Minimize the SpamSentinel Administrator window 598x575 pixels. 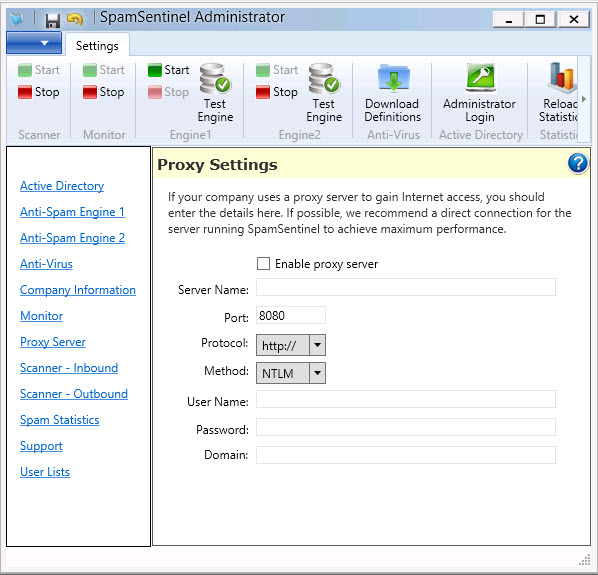pos(509,19)
